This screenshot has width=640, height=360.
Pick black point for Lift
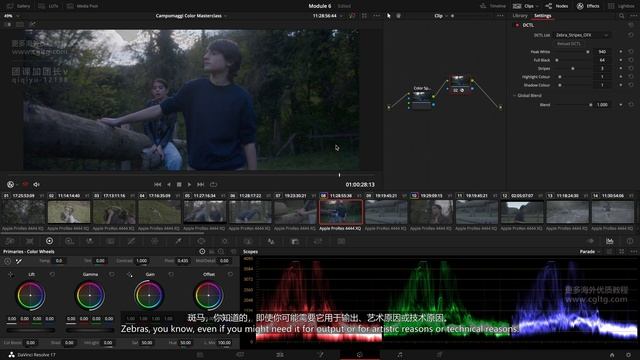[11, 274]
